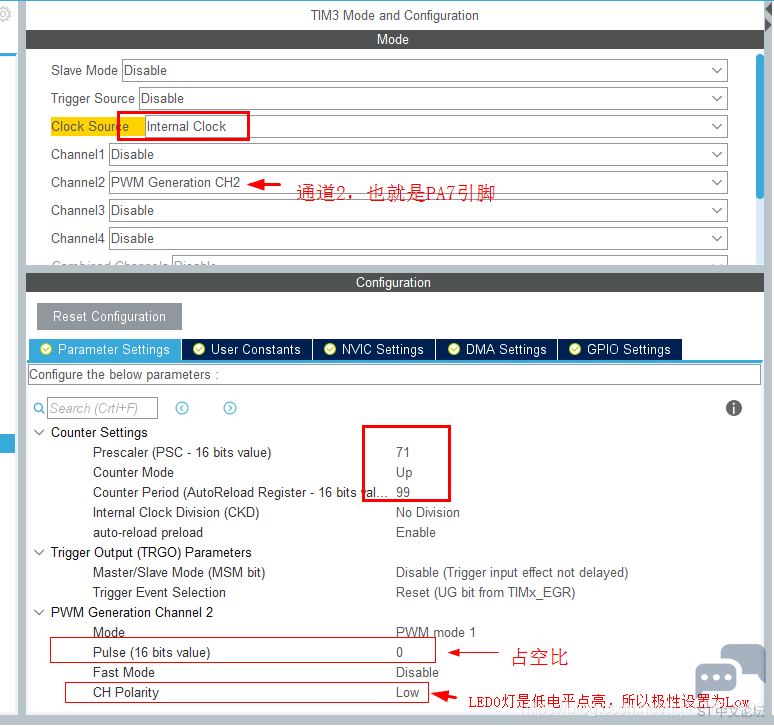Open the Channel4 dropdown
Image resolution: width=774 pixels, height=727 pixels.
tap(418, 238)
